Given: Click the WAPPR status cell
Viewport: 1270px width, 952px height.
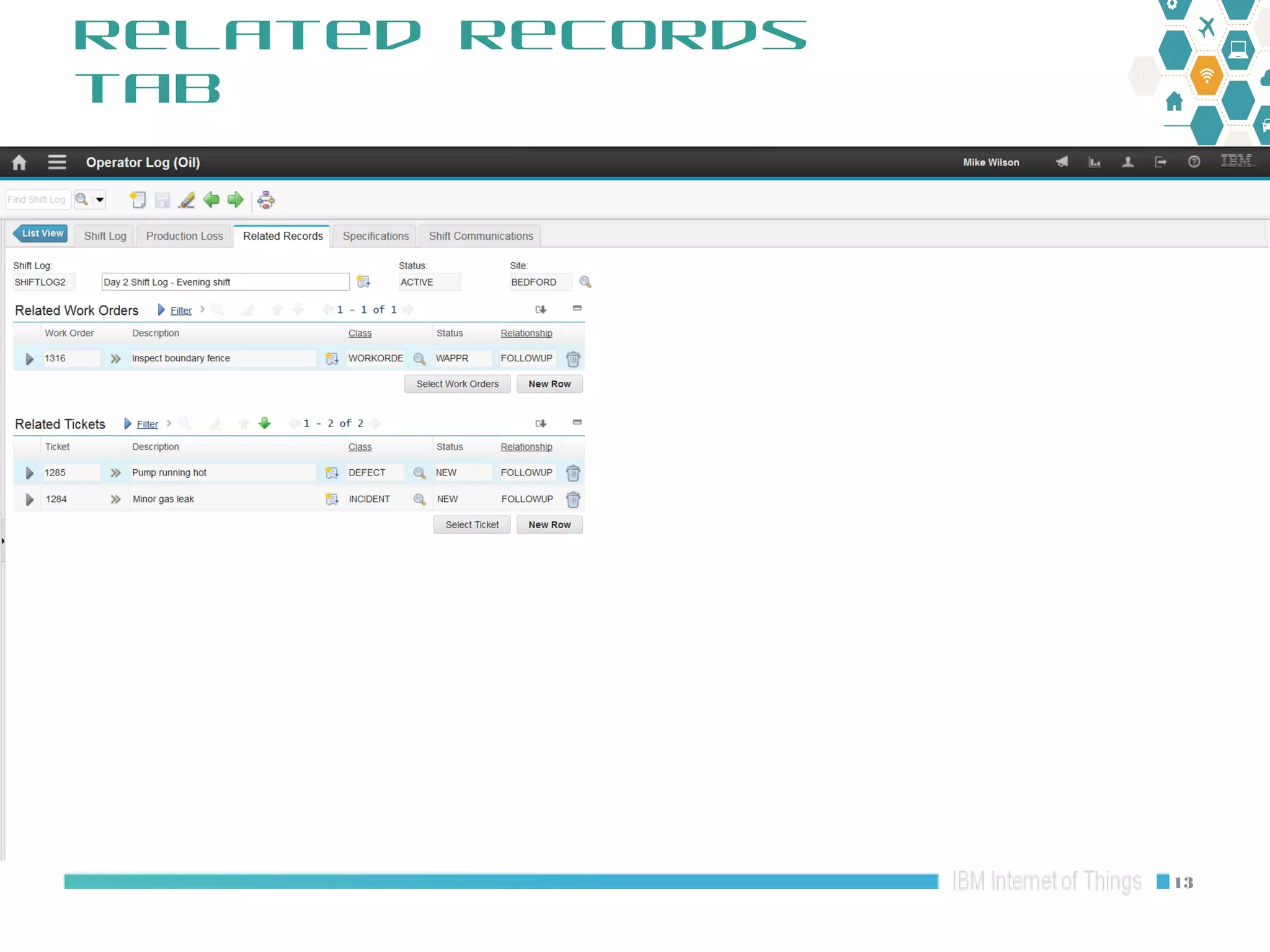Looking at the screenshot, I should point(463,359).
